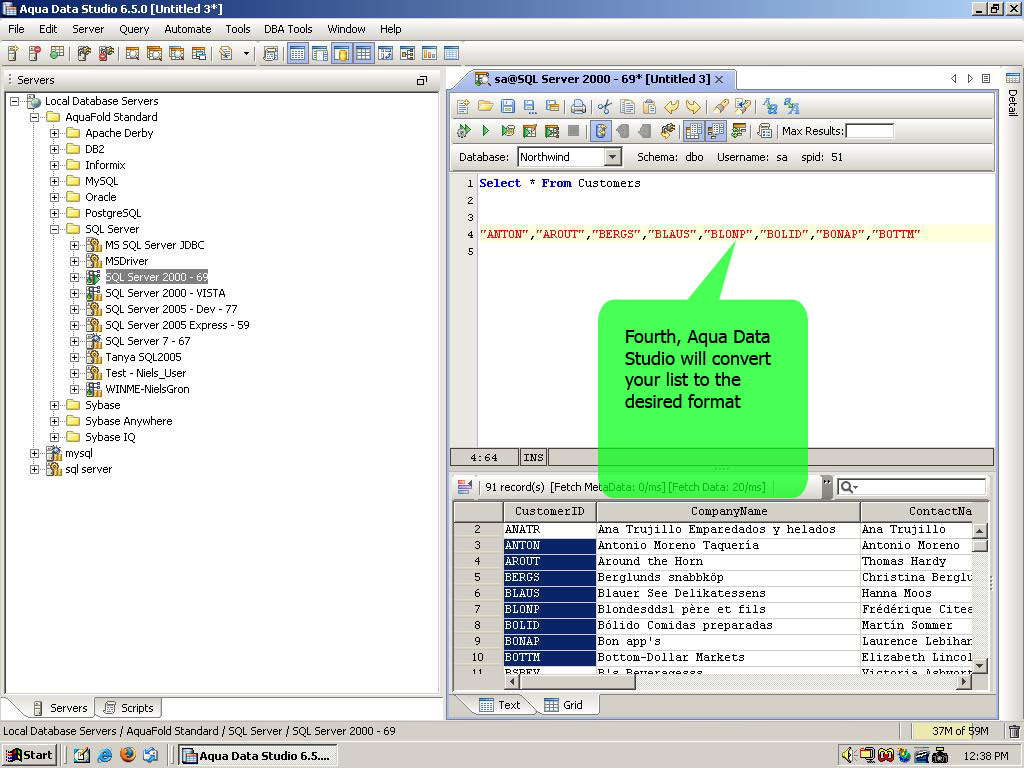1024x768 pixels.
Task: Click the clear brush icon in editor toolbar
Action: tap(720, 106)
